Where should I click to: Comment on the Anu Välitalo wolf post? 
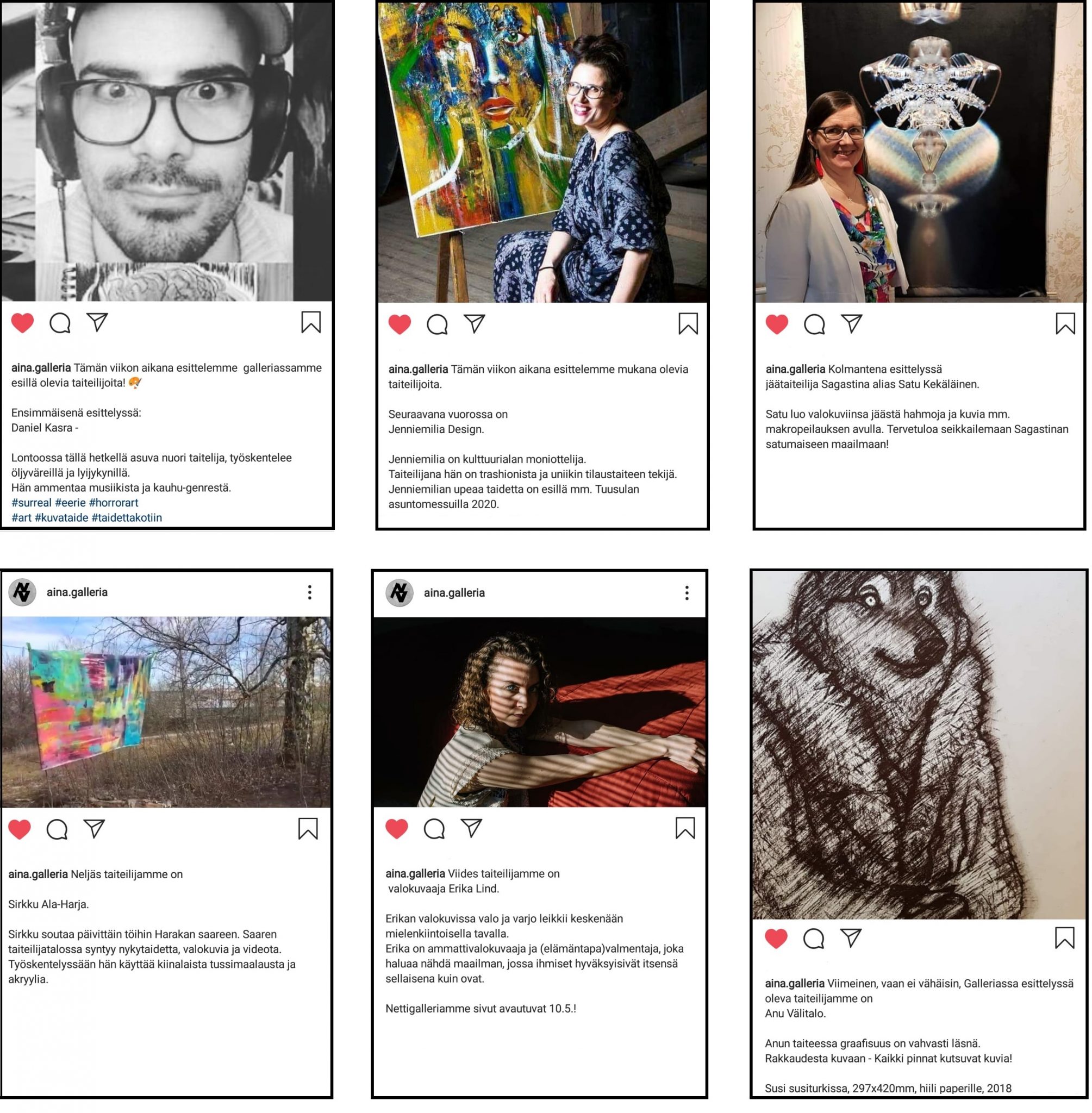[x=814, y=938]
